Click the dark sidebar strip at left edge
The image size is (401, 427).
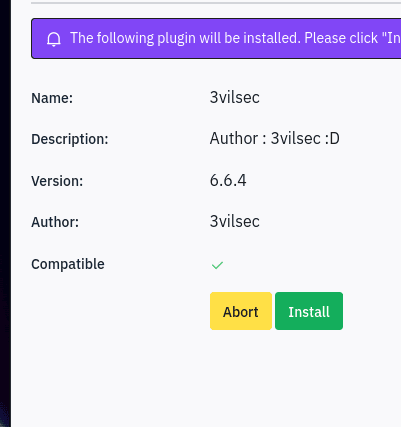coord(5,213)
